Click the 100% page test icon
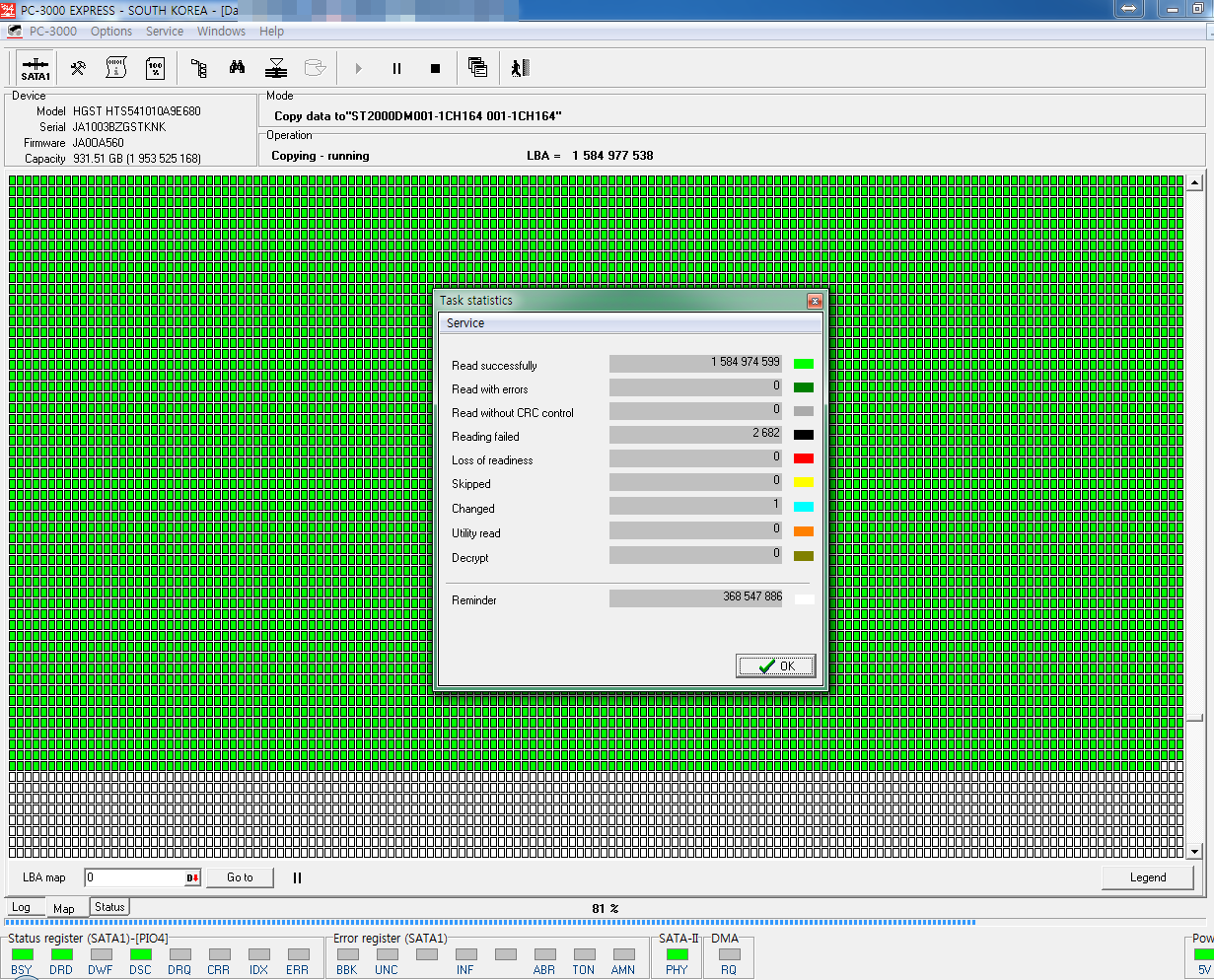Viewport: 1214px width, 980px height. (x=155, y=68)
